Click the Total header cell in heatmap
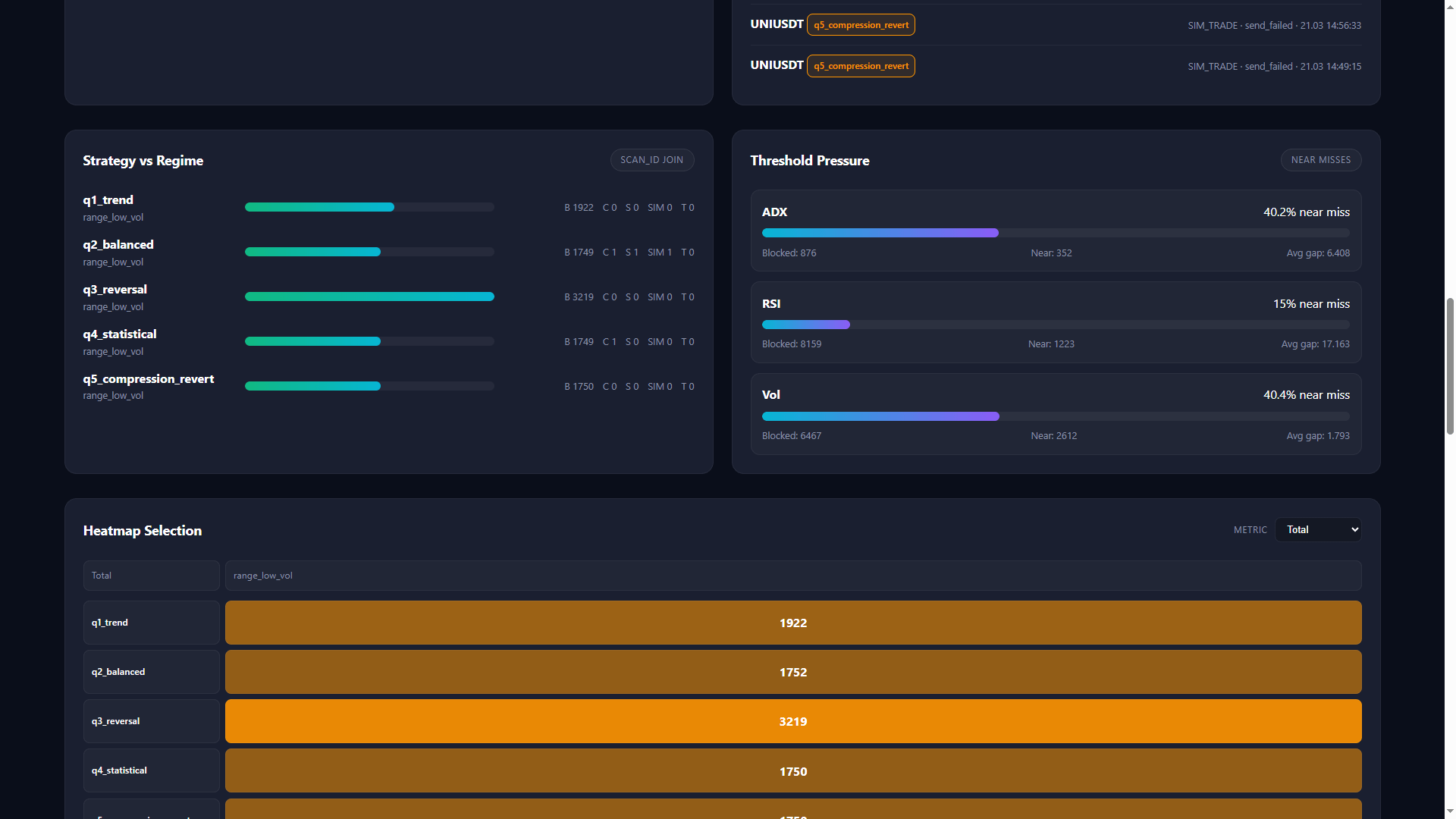Viewport: 1456px width, 819px height. point(151,576)
